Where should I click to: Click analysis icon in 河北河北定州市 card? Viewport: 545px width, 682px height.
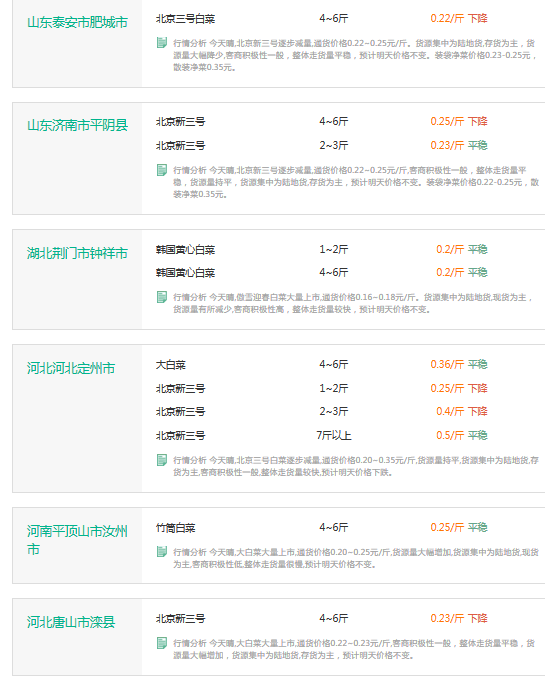point(162,460)
